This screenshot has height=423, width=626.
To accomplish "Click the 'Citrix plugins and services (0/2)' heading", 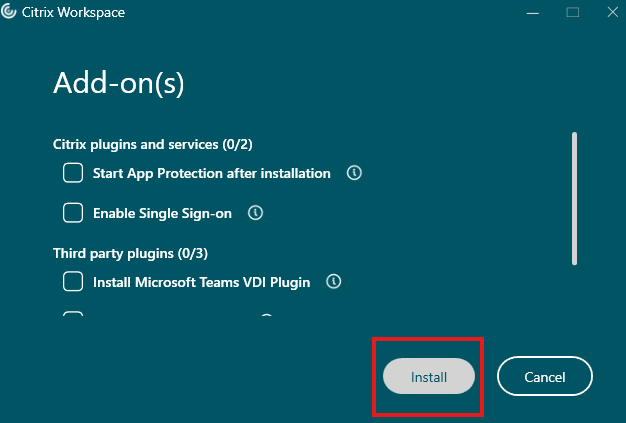I will click(159, 144).
